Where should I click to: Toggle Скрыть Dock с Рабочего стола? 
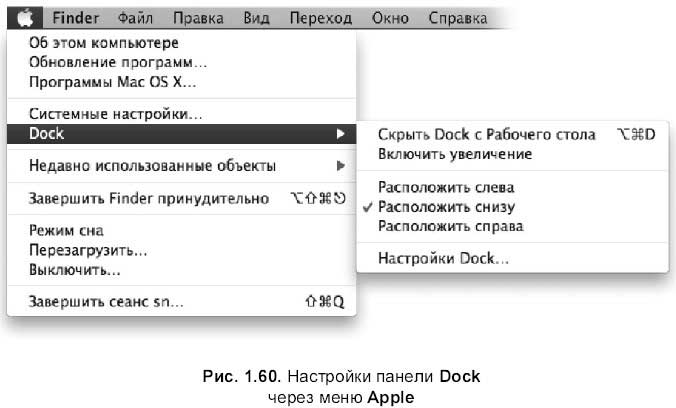click(x=486, y=134)
